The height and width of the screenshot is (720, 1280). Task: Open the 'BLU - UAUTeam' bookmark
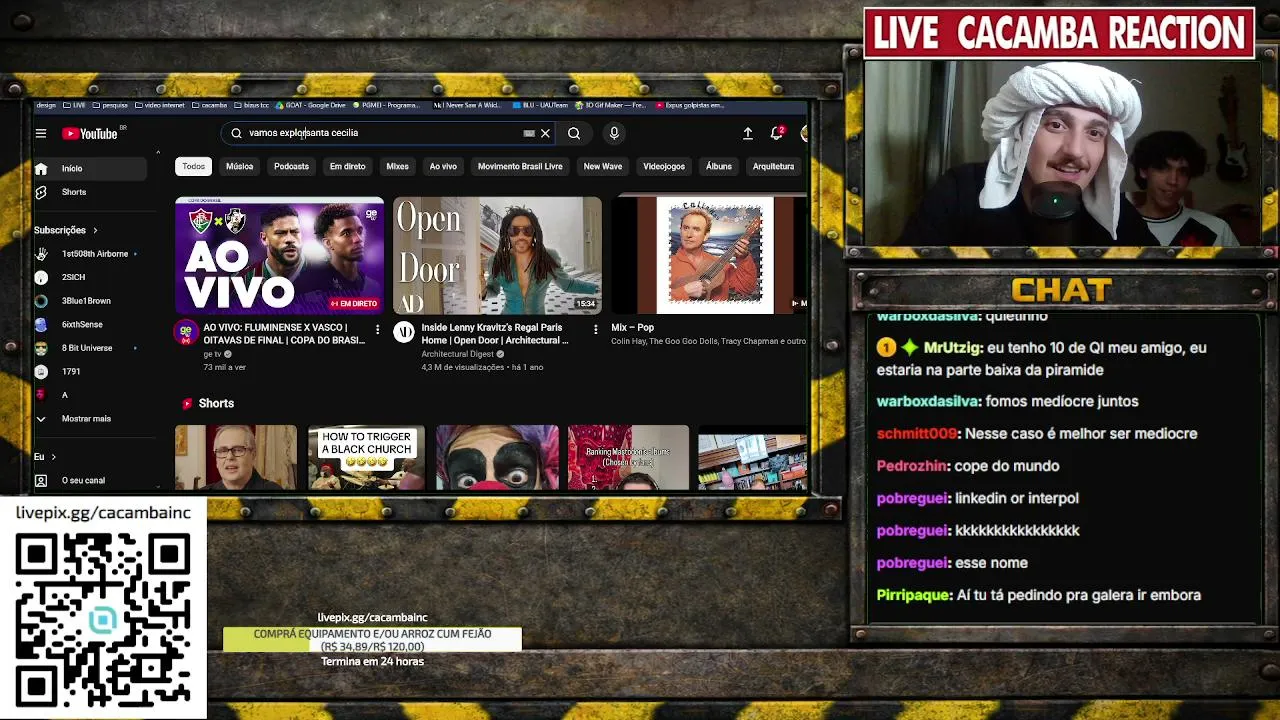[x=540, y=105]
